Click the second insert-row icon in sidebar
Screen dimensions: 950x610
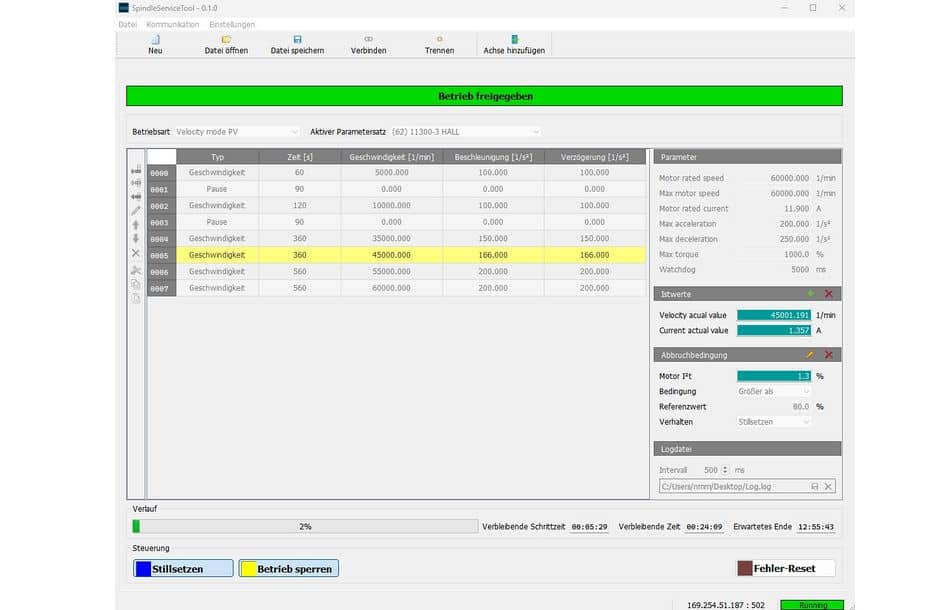coord(136,183)
